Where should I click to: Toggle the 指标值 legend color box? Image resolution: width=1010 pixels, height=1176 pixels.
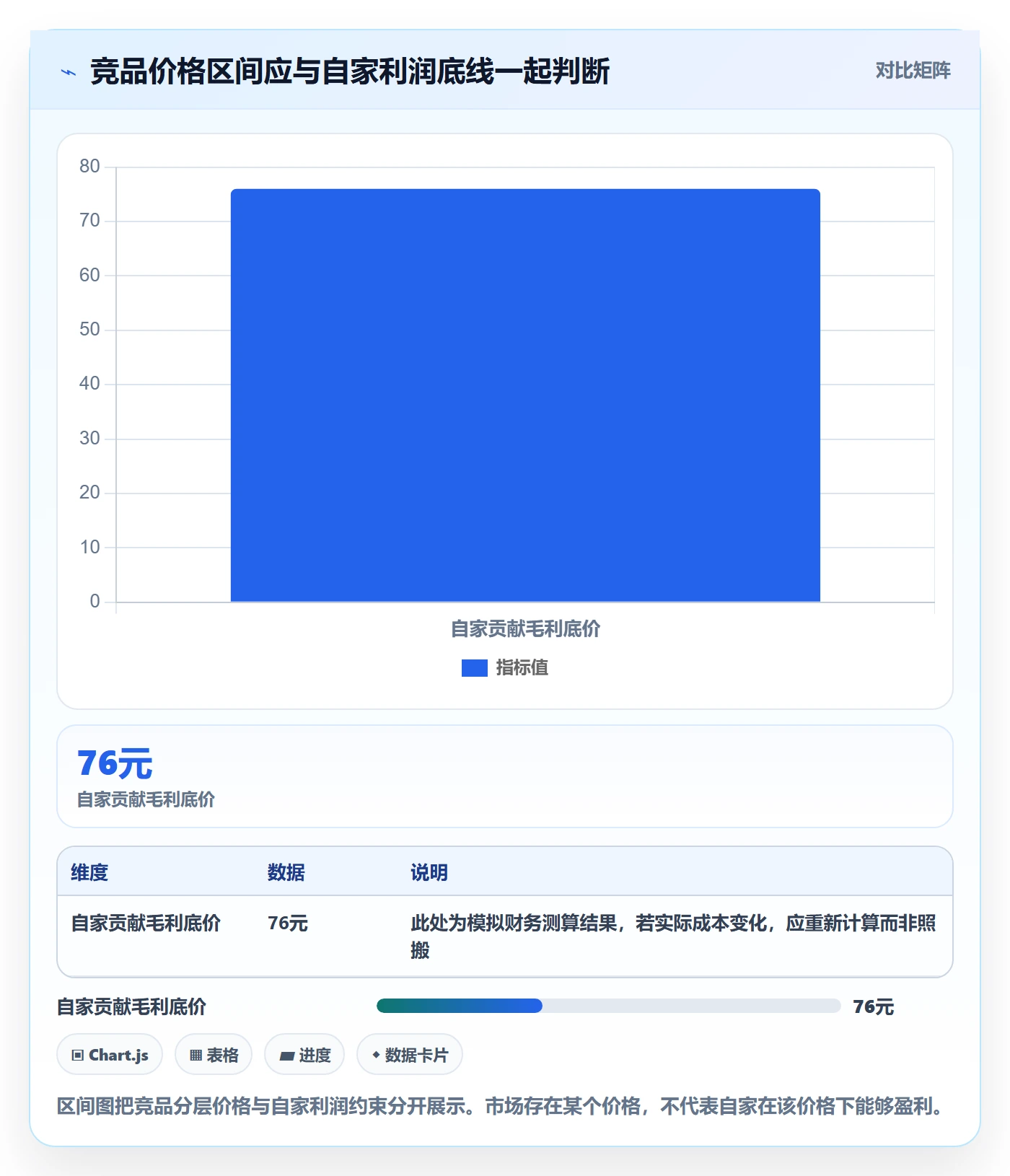pos(474,668)
